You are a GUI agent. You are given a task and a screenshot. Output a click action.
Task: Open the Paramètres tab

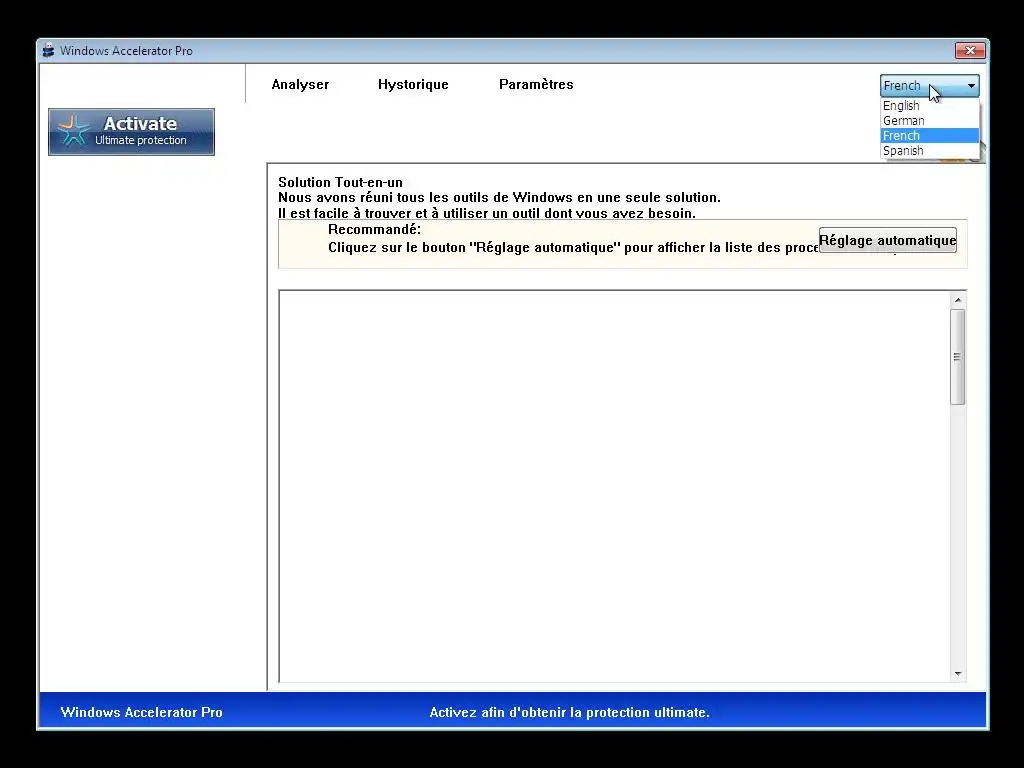536,84
